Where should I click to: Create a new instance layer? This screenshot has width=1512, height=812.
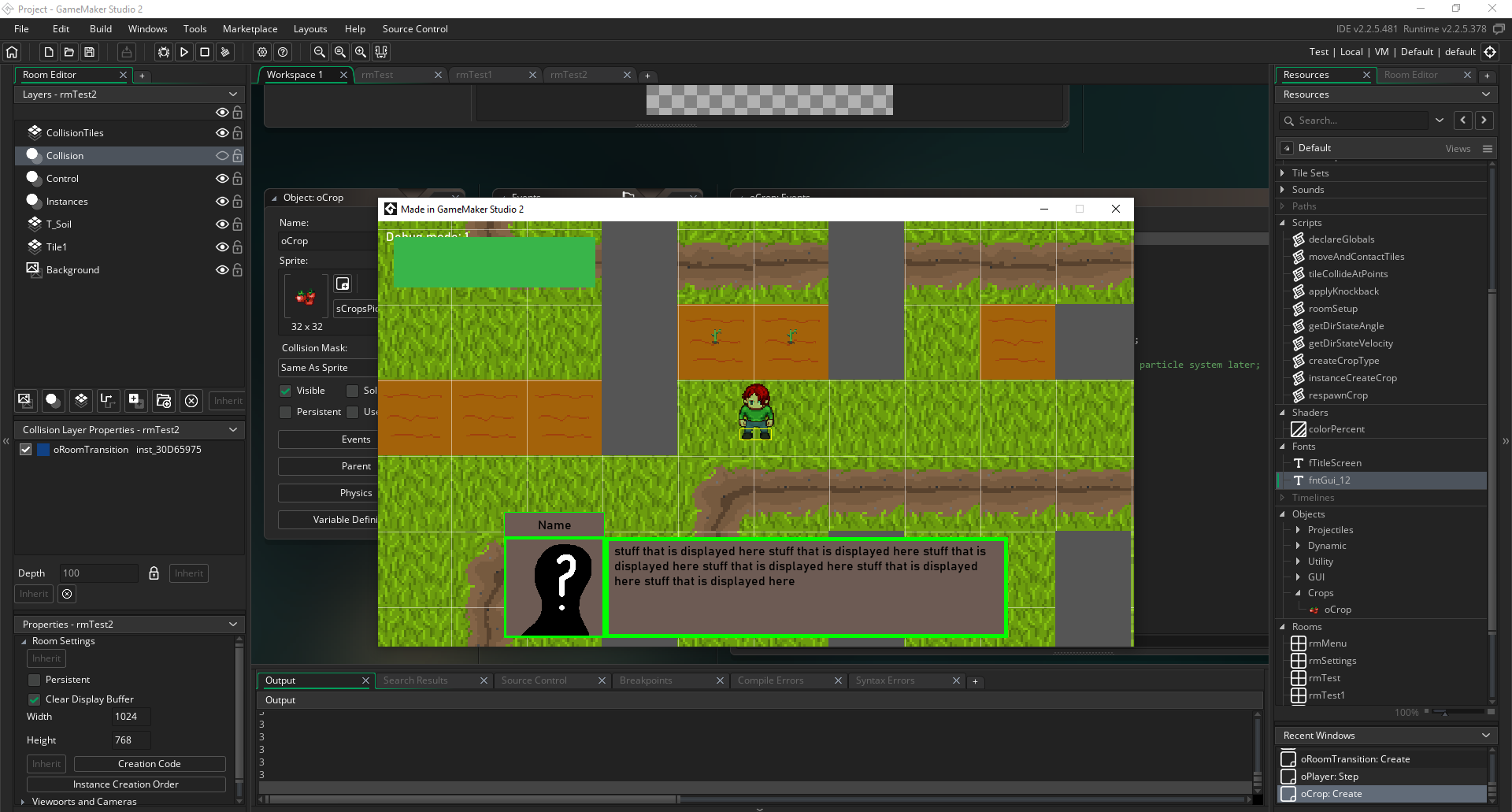53,401
